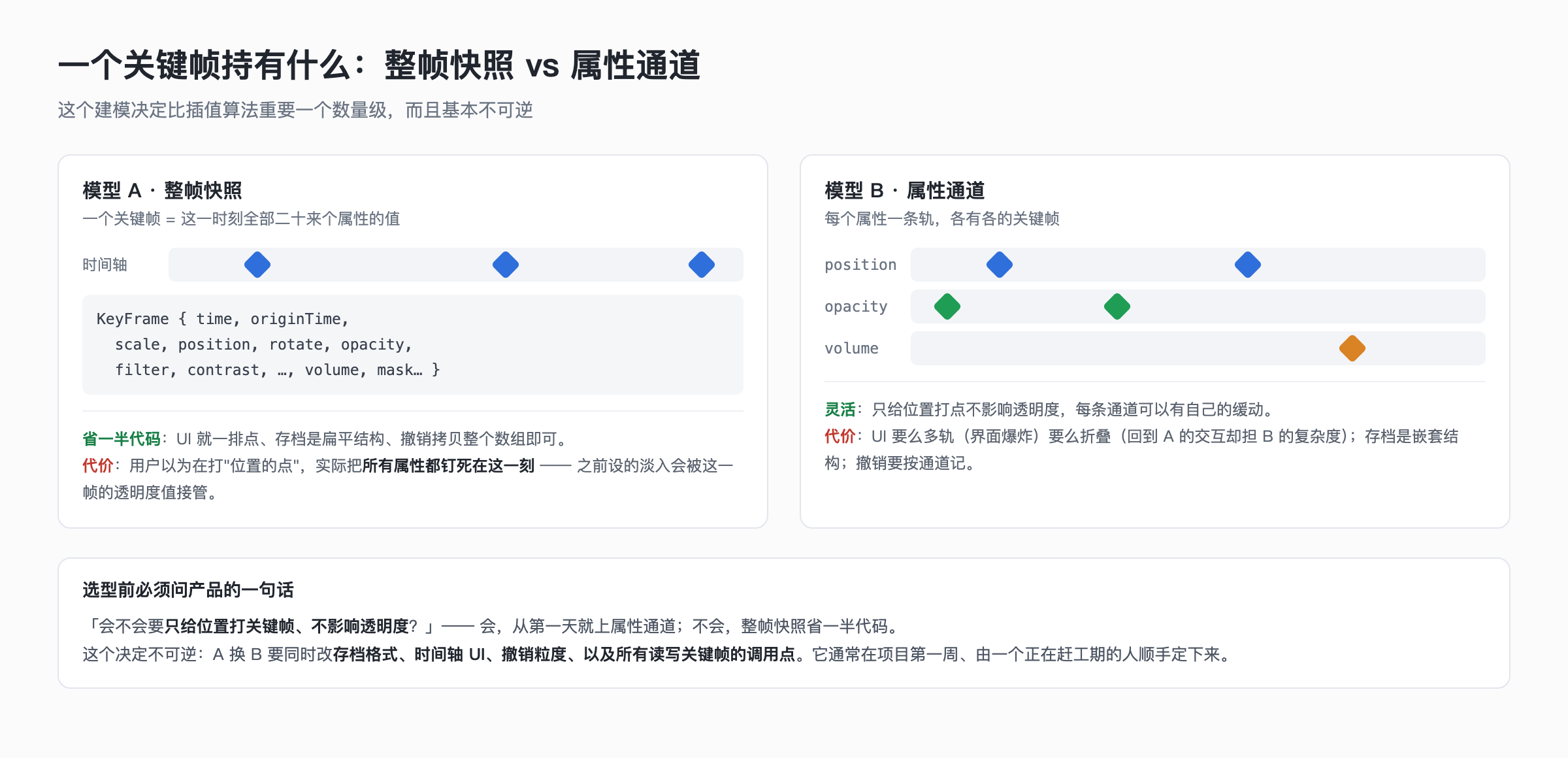Select the first blue keyframe on the 时间轴 track
1568x758 pixels.
[257, 265]
